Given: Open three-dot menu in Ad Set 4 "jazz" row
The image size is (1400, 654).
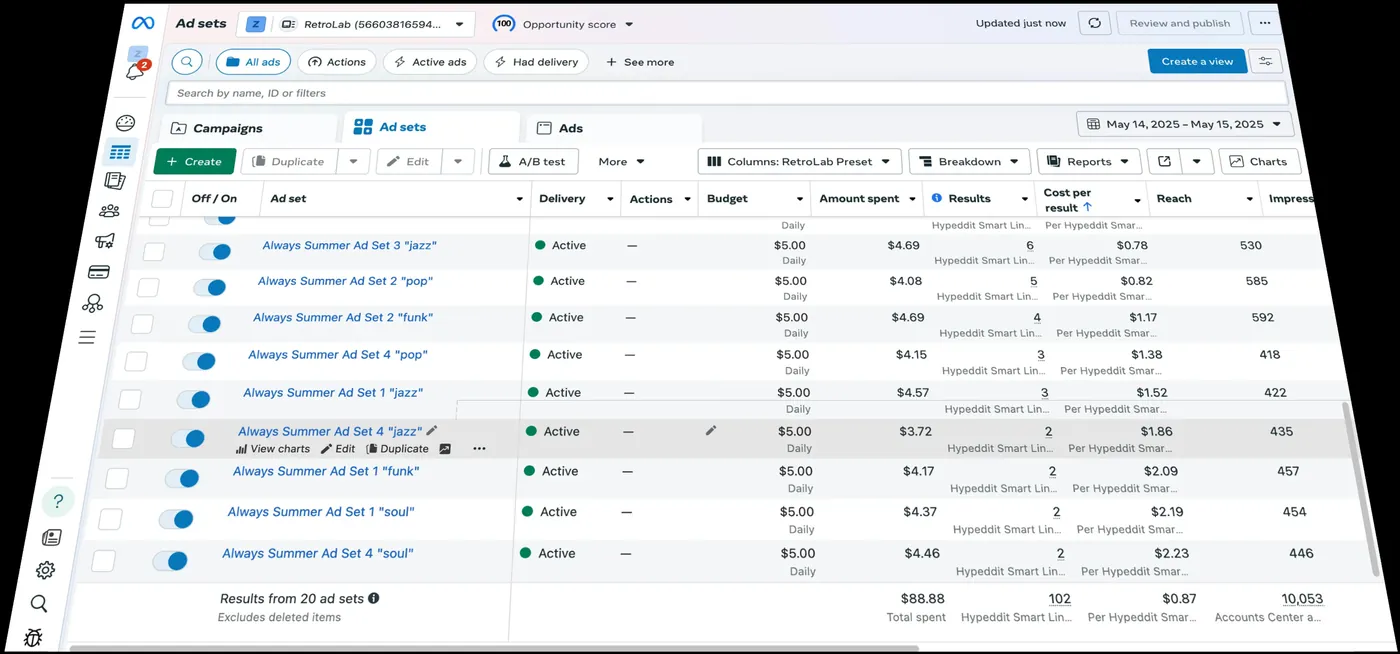Looking at the screenshot, I should coord(479,449).
